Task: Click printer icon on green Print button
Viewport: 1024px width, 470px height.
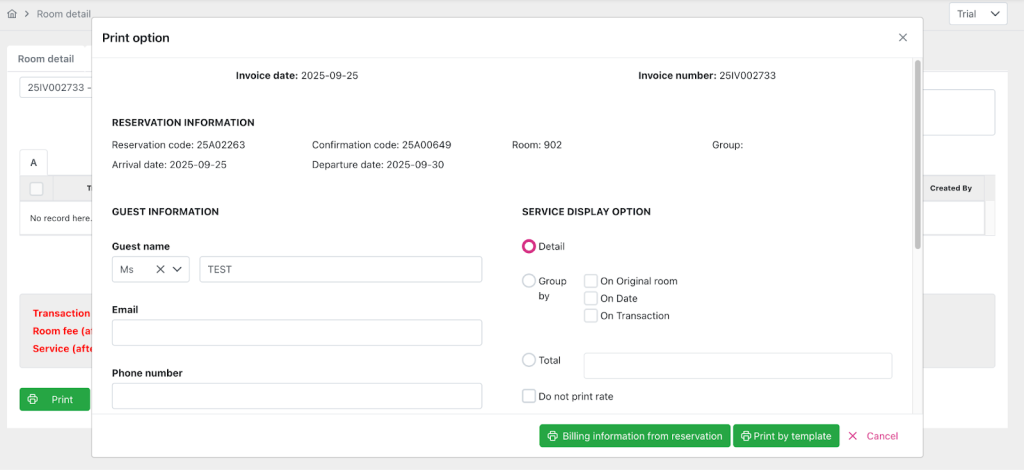Action: coord(33,399)
